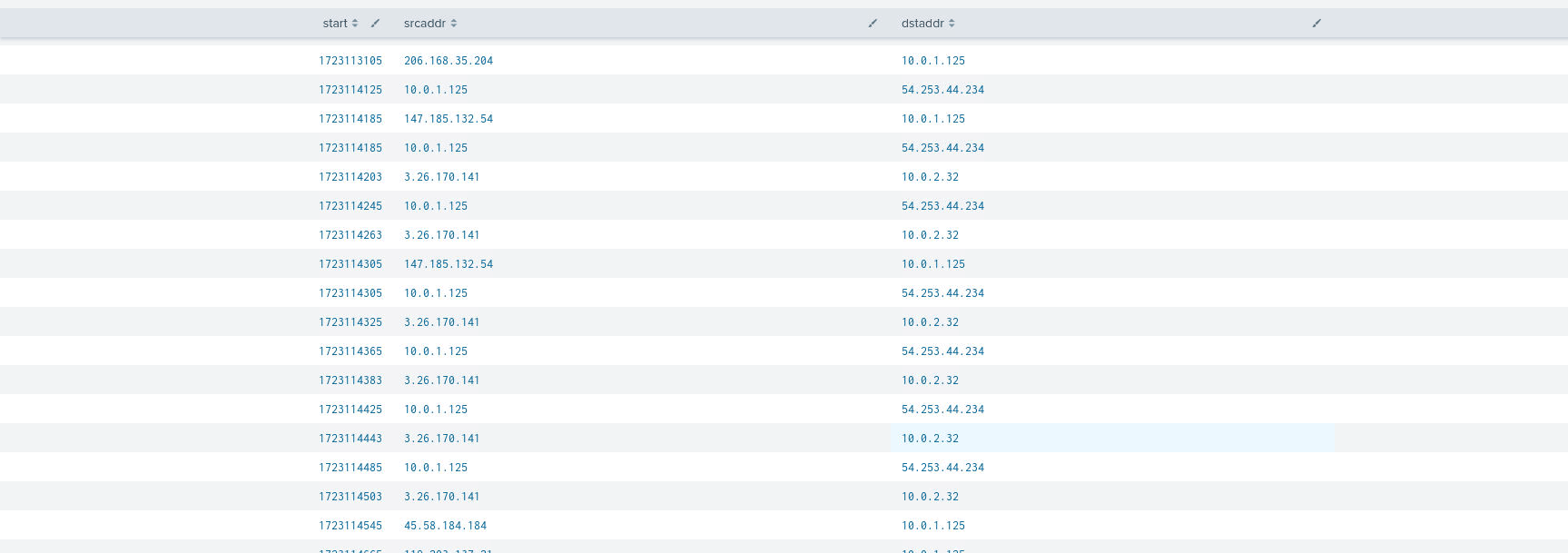Click start value 1723114503

(x=350, y=497)
